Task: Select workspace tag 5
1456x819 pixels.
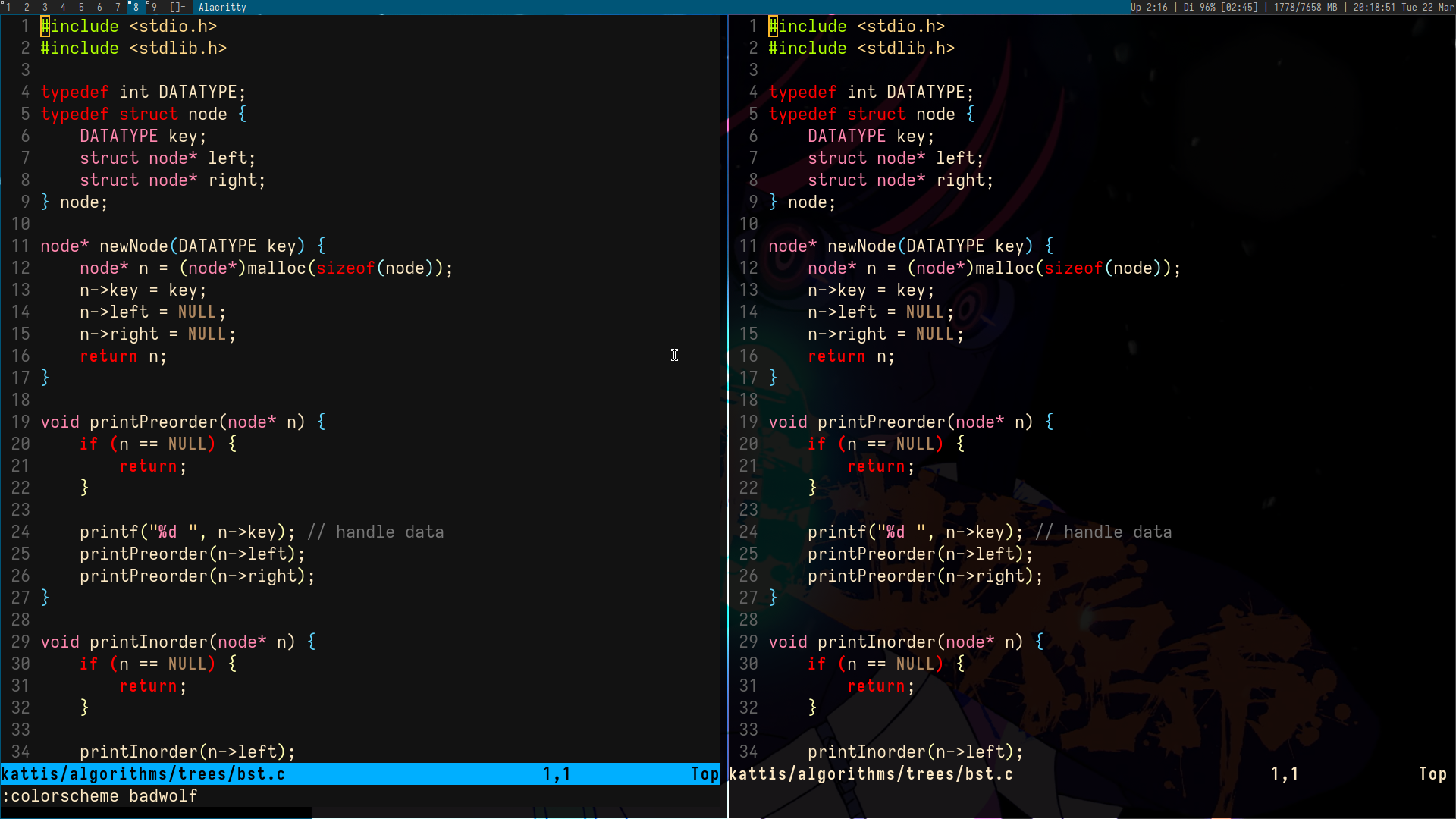Action: click(81, 7)
